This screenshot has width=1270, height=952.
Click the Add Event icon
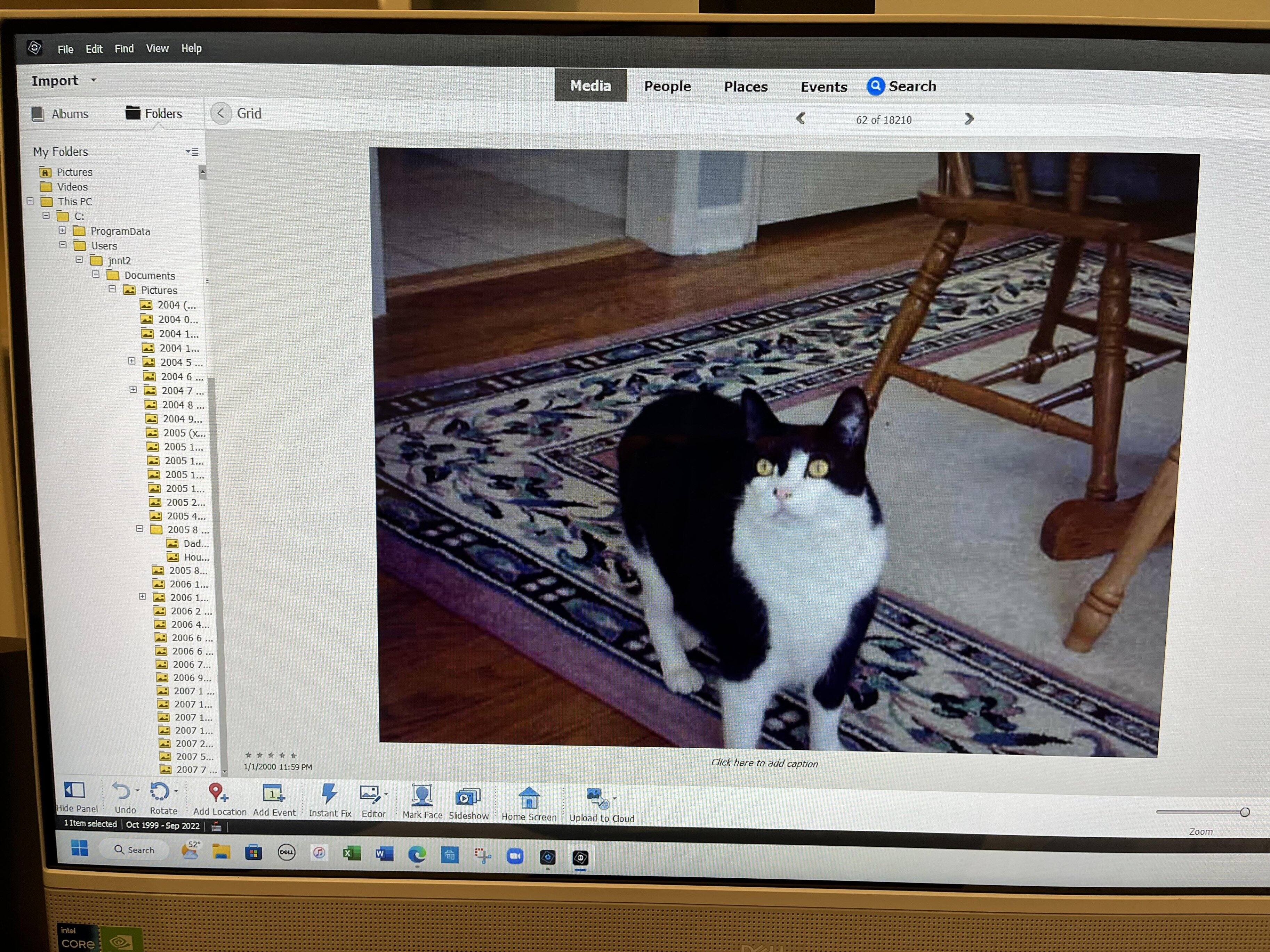pos(273,794)
